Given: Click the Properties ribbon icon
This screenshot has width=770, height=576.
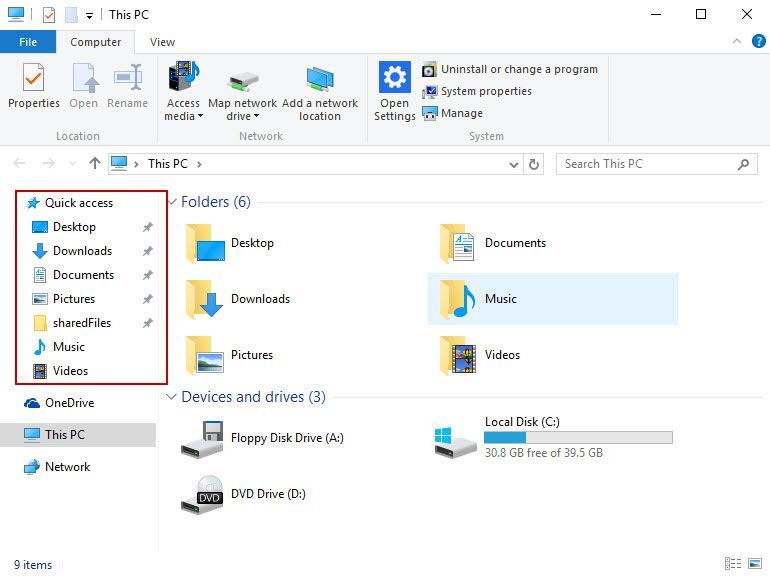Looking at the screenshot, I should tap(33, 77).
